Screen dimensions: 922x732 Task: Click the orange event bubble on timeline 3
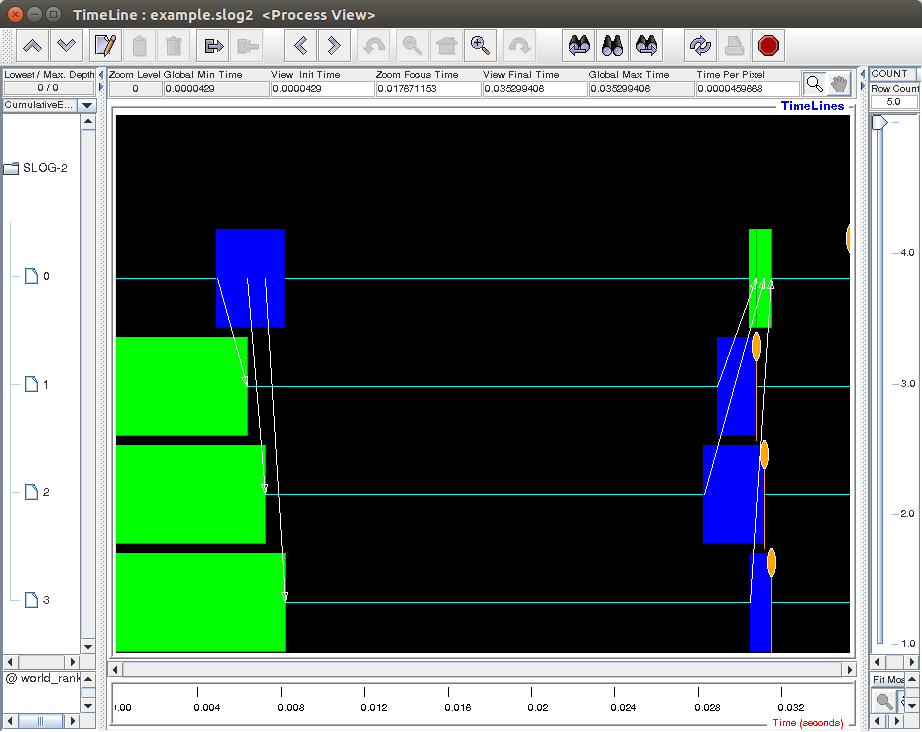pyautogui.click(x=771, y=563)
